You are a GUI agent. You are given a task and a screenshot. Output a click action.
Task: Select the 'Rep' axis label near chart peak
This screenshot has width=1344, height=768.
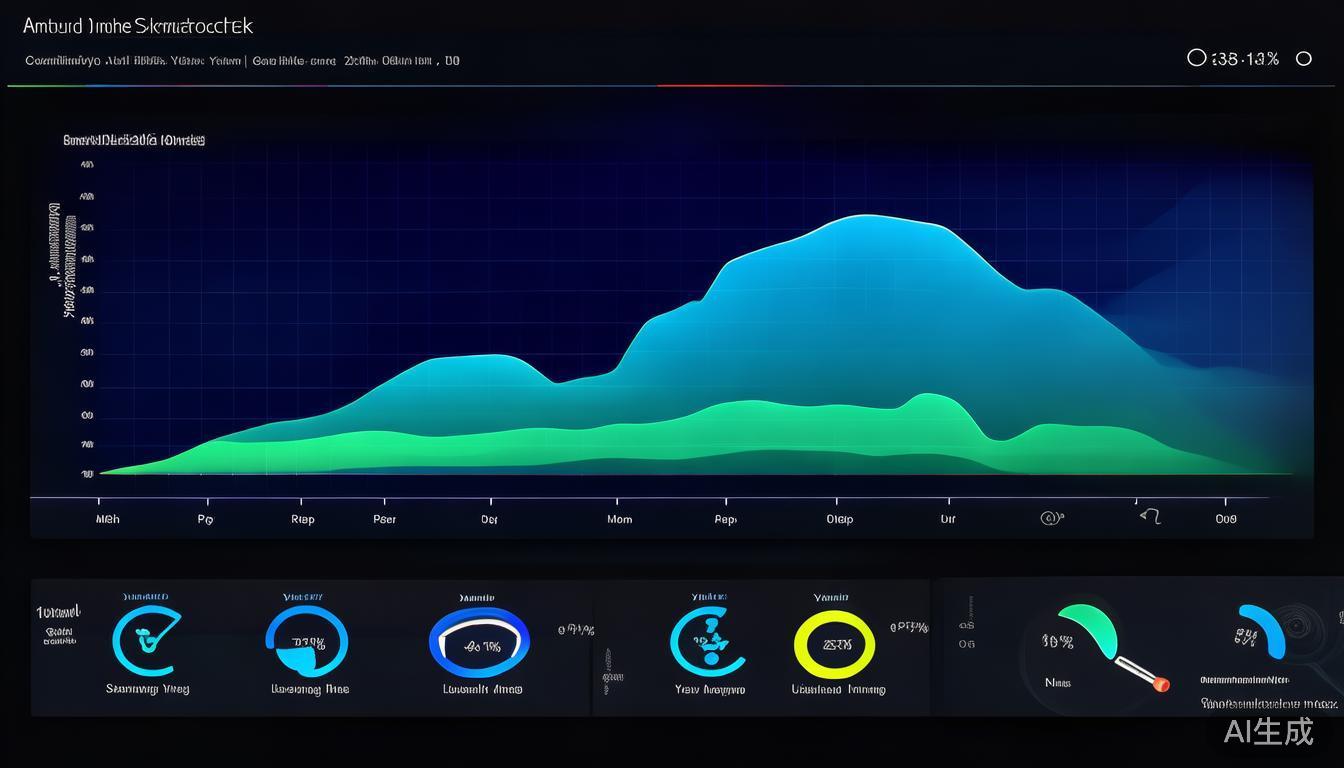726,520
